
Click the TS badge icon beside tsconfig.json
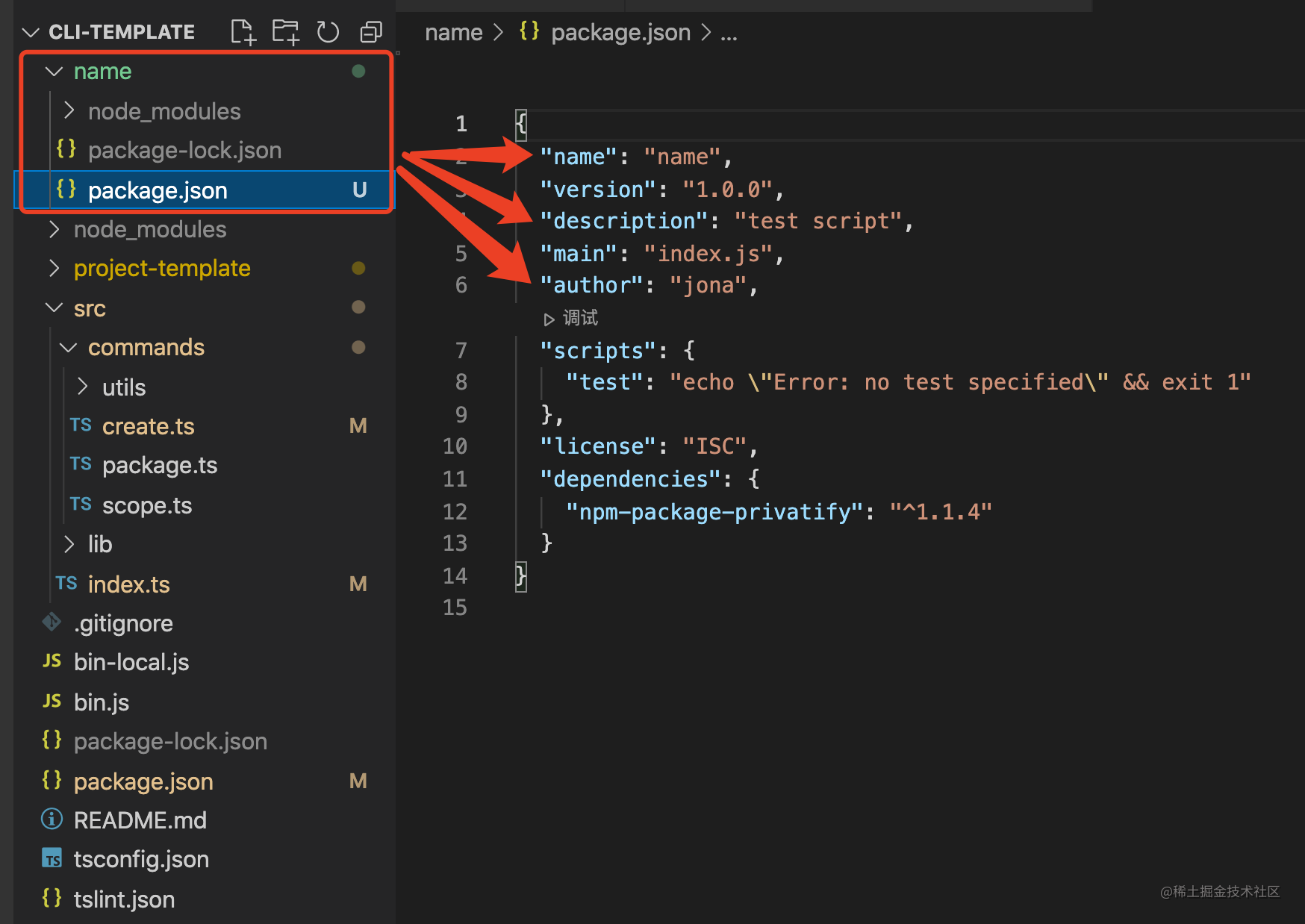[x=52, y=859]
